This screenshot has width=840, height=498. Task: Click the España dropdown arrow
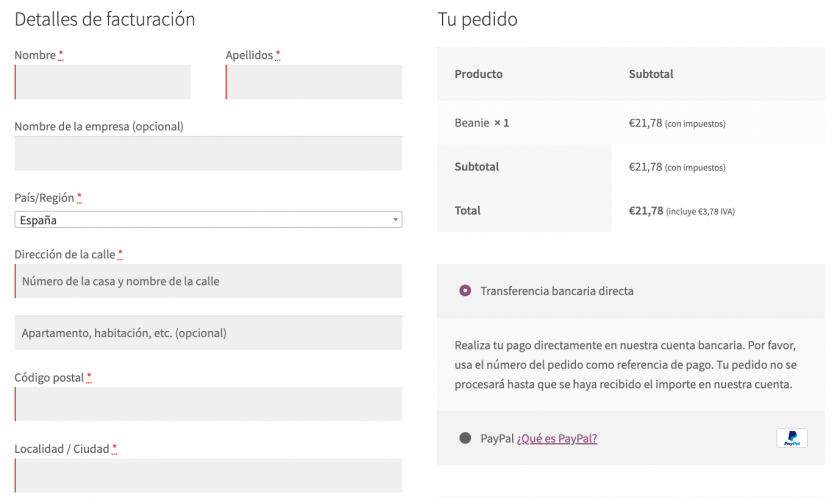pos(396,220)
